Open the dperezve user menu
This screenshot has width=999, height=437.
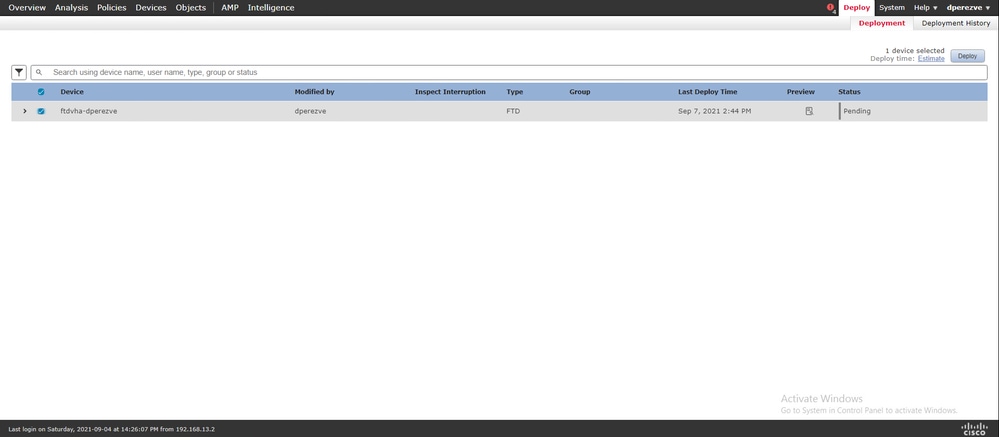[x=968, y=8]
